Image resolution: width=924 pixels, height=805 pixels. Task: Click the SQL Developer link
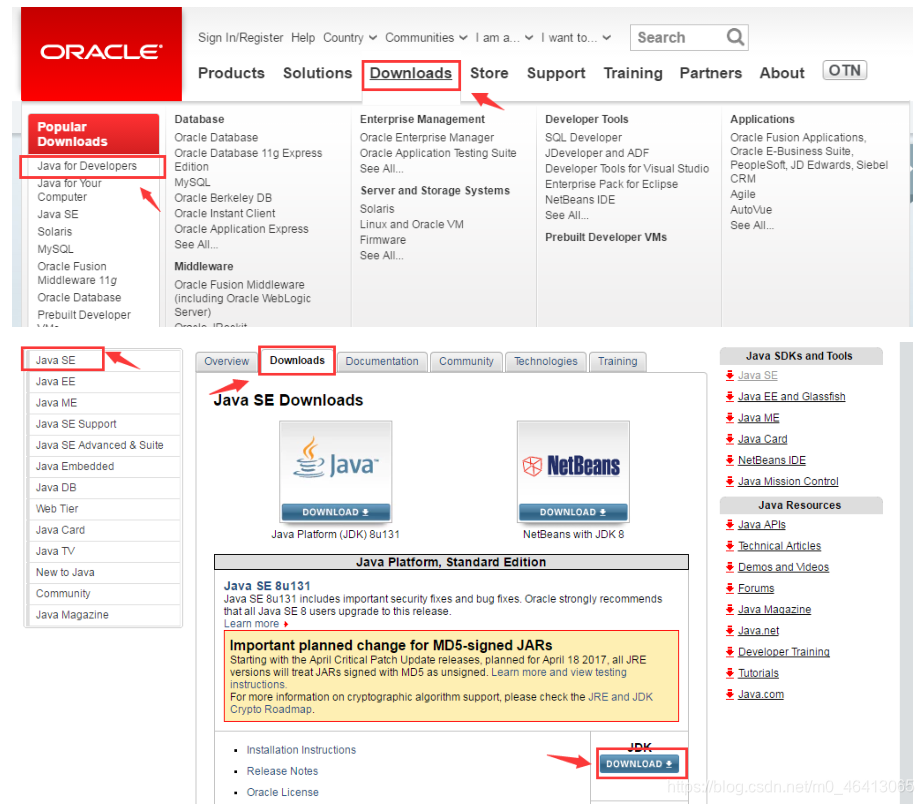point(583,137)
